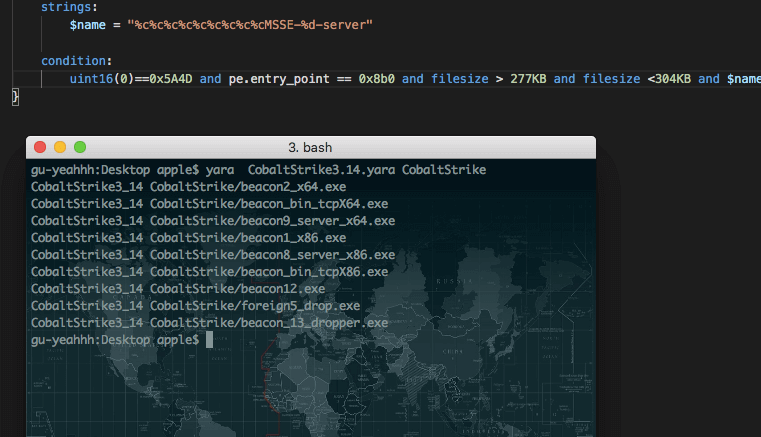Click the "beacon12.exe" output line

(178, 289)
